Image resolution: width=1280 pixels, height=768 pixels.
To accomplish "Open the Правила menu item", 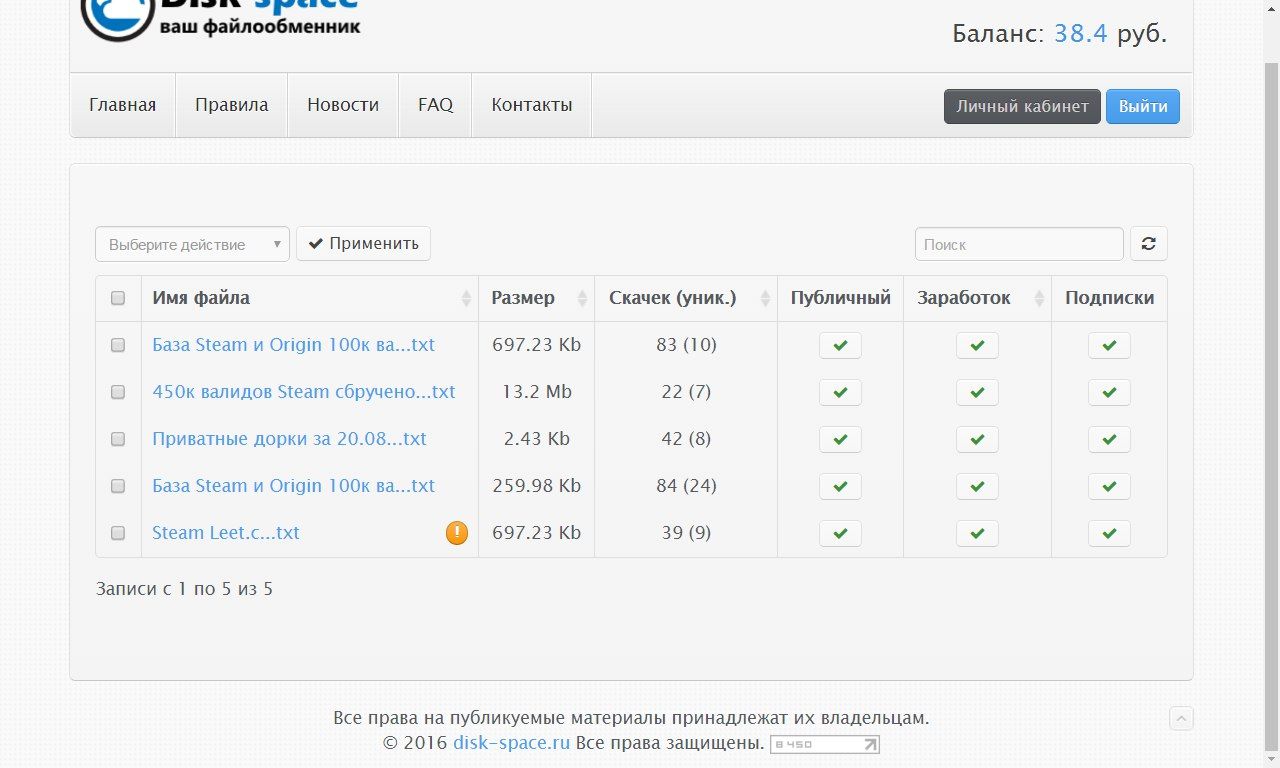I will coord(232,105).
